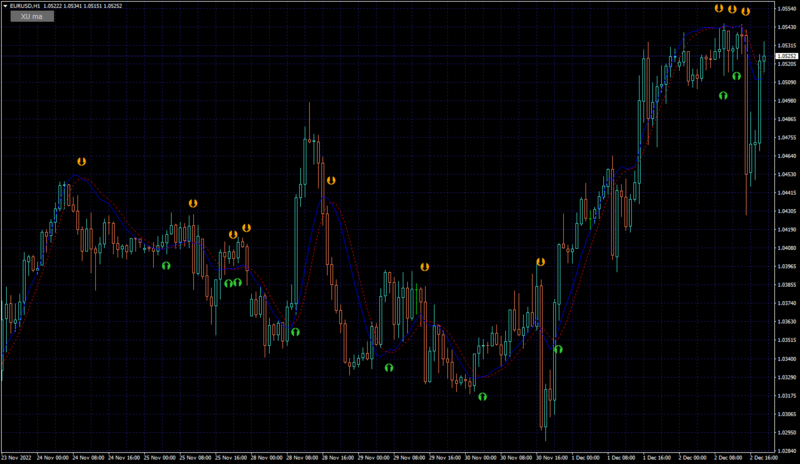The image size is (800, 464).
Task: Click the EURUSD,H1 symbol and OHLC title
Action: (x=66, y=6)
